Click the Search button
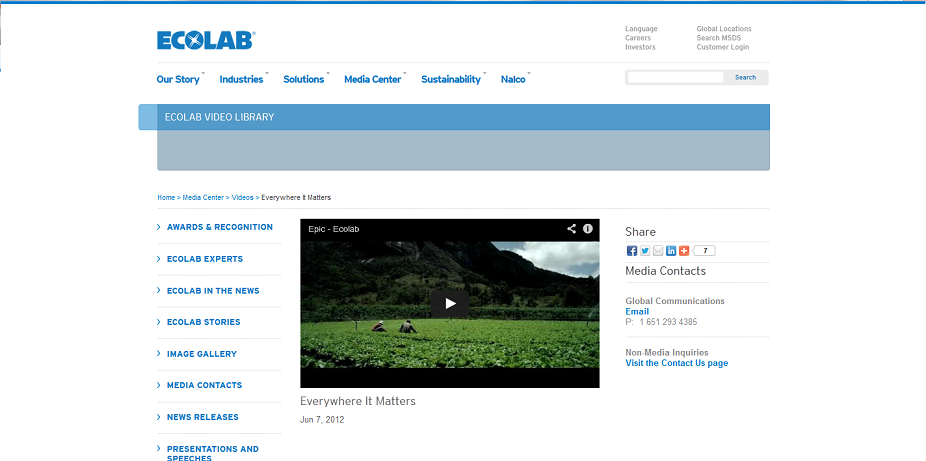 coord(745,77)
